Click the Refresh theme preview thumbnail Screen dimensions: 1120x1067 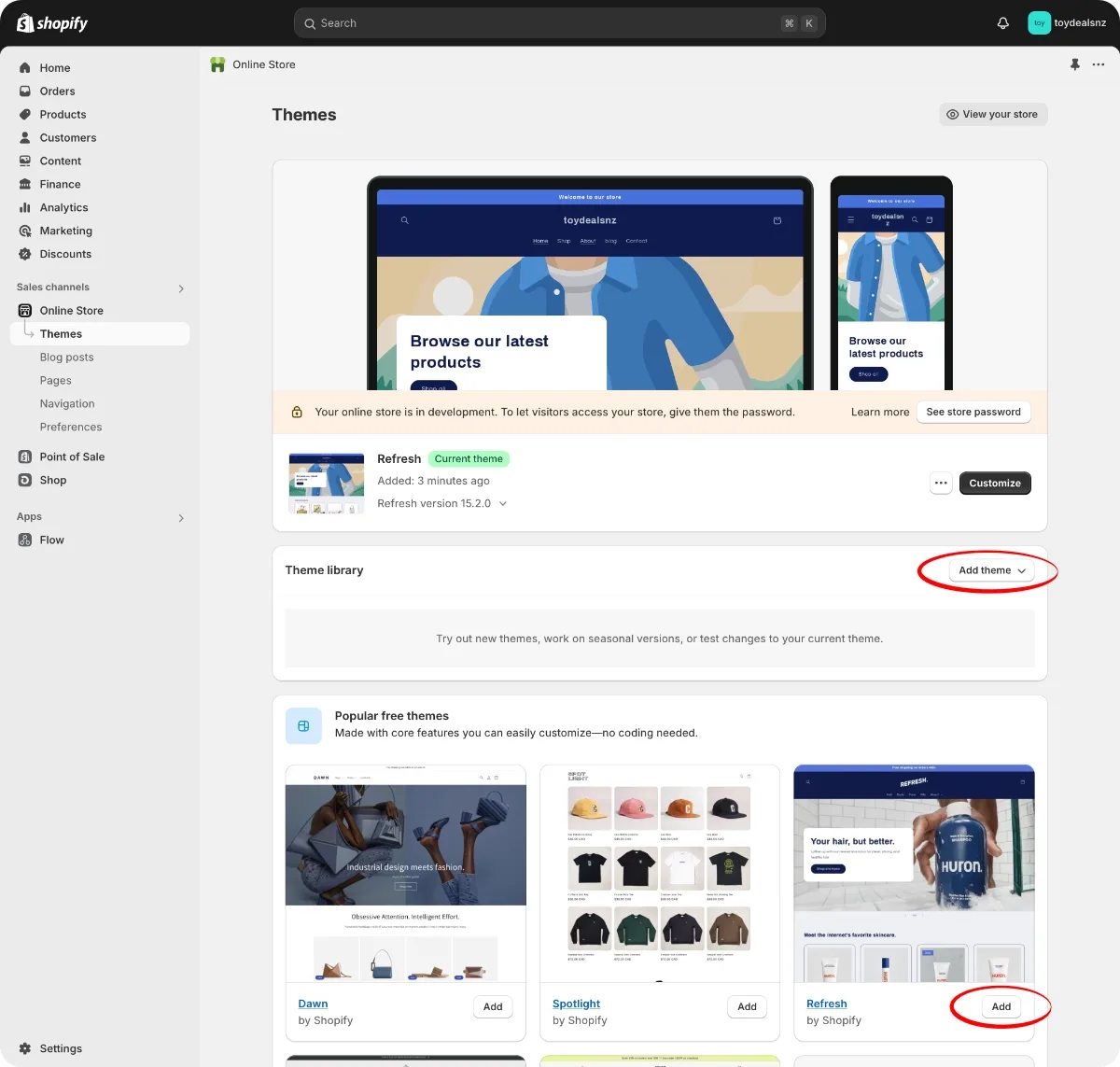914,874
